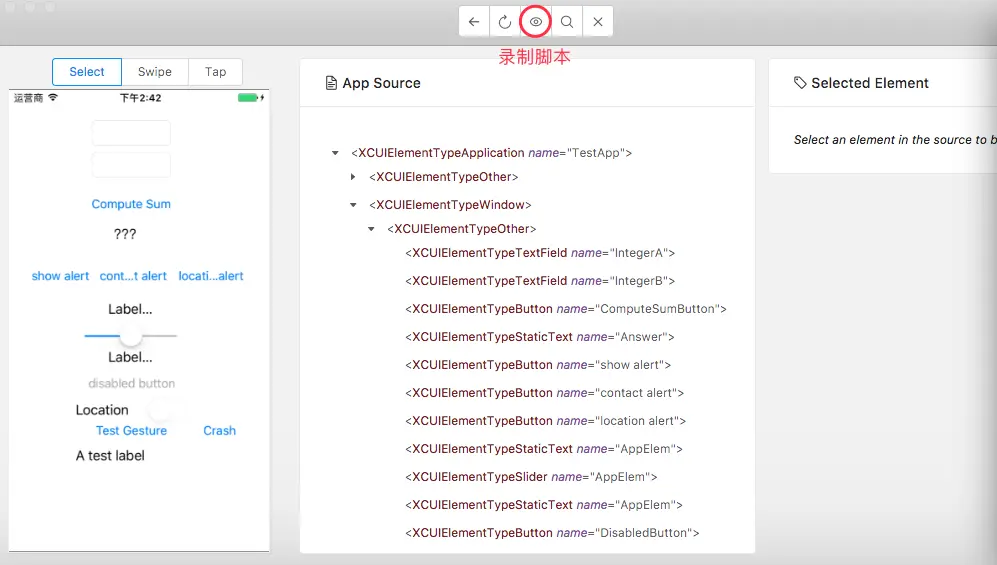Click the A test label text
Viewport: 997px width, 565px height.
(x=110, y=456)
